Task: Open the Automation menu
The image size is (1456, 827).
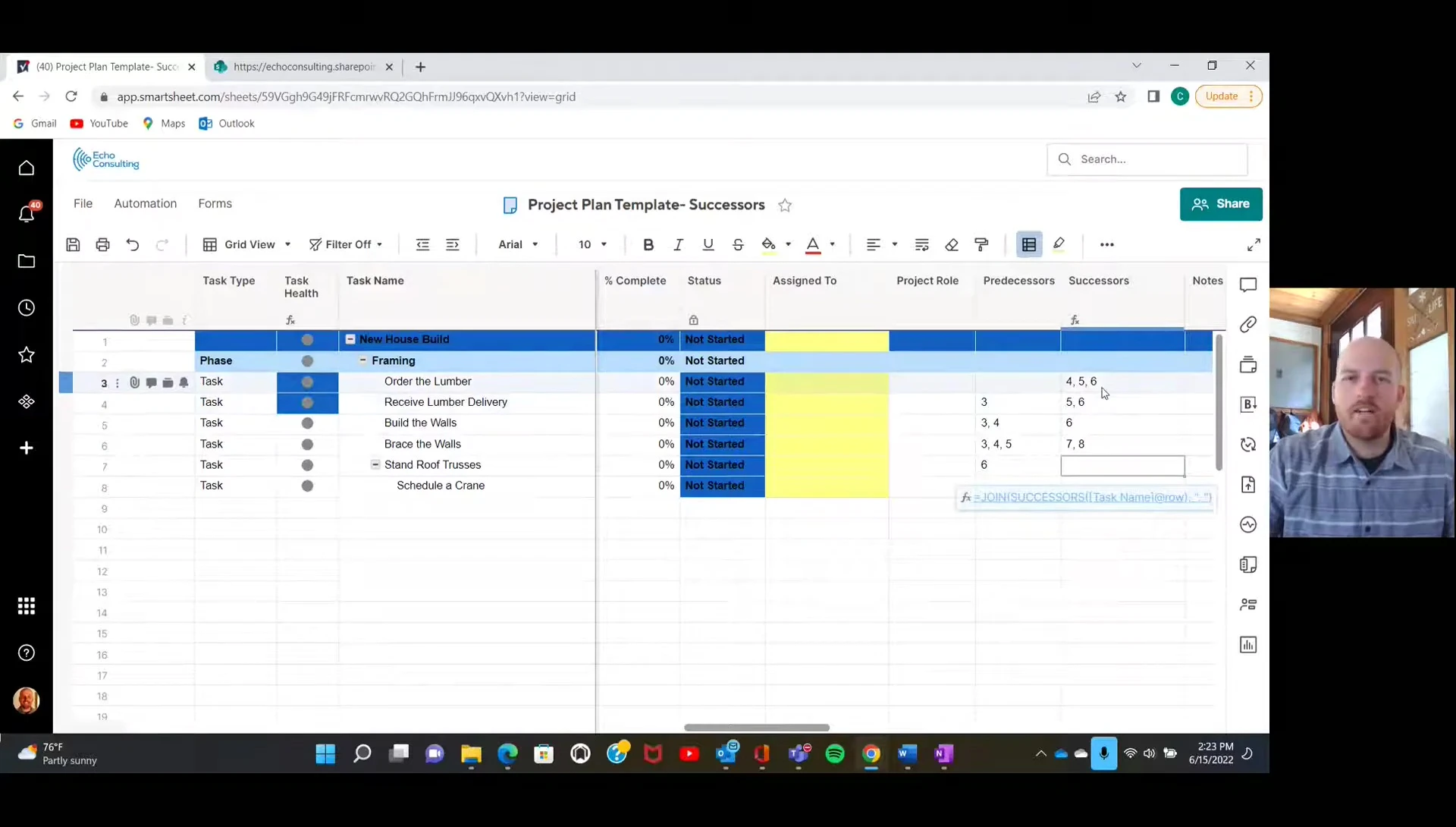Action: tap(146, 203)
